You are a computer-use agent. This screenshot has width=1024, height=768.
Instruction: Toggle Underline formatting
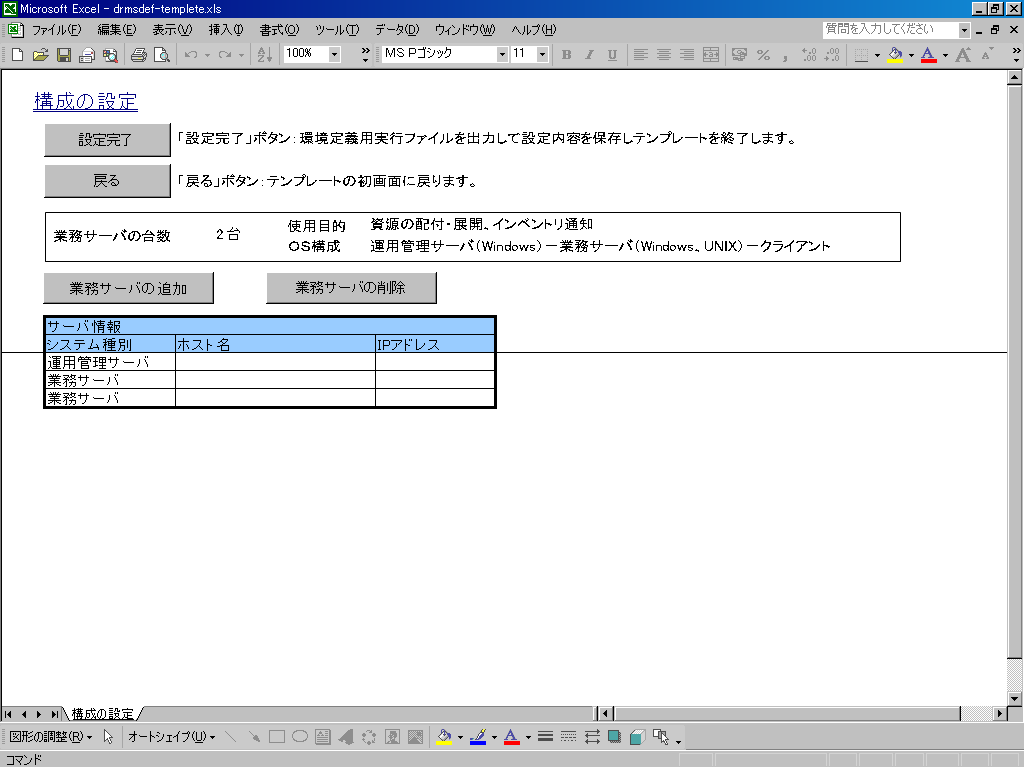coord(612,55)
